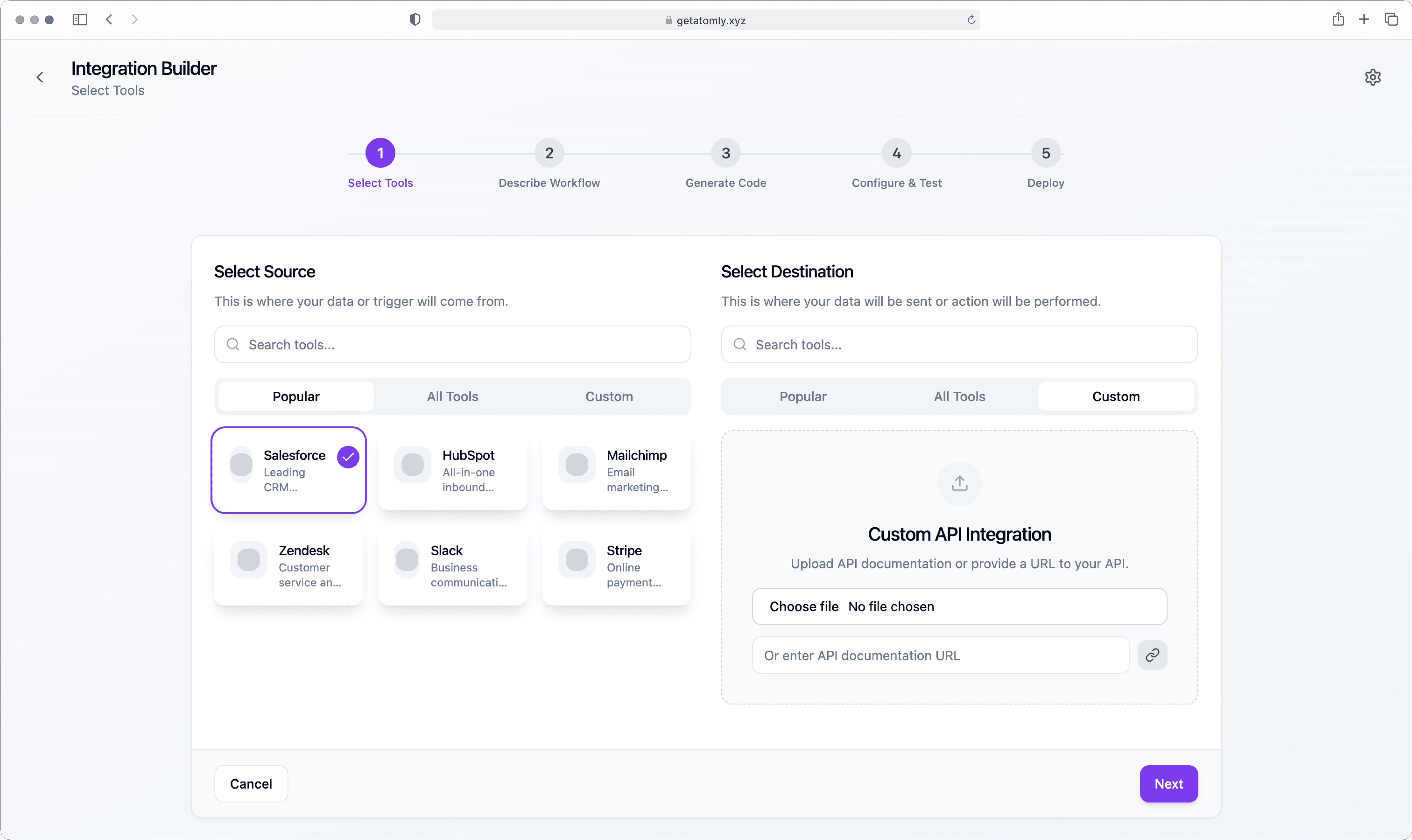Show the tab overview icon
The width and height of the screenshot is (1412, 840).
[1391, 20]
